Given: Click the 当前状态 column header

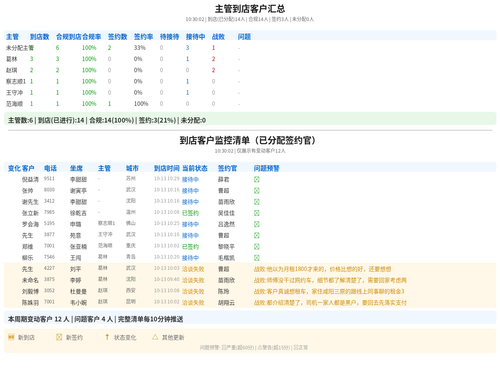Looking at the screenshot, I should (195, 168).
